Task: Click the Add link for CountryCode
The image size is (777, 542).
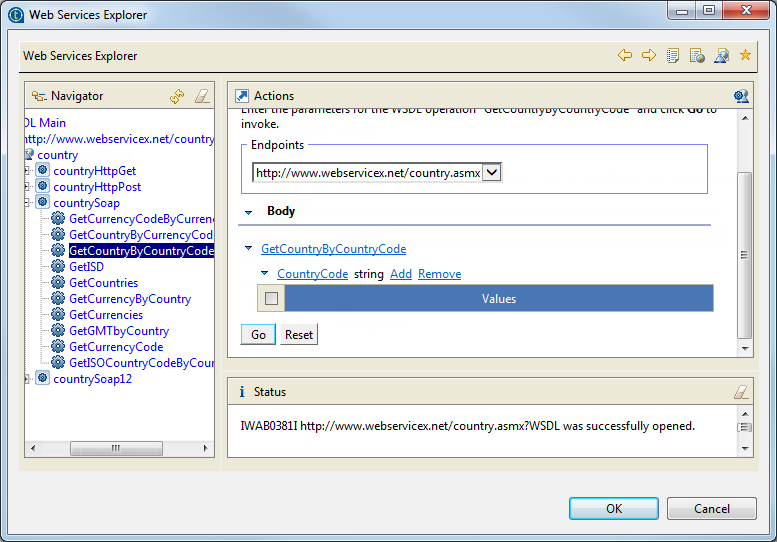Action: (400, 274)
